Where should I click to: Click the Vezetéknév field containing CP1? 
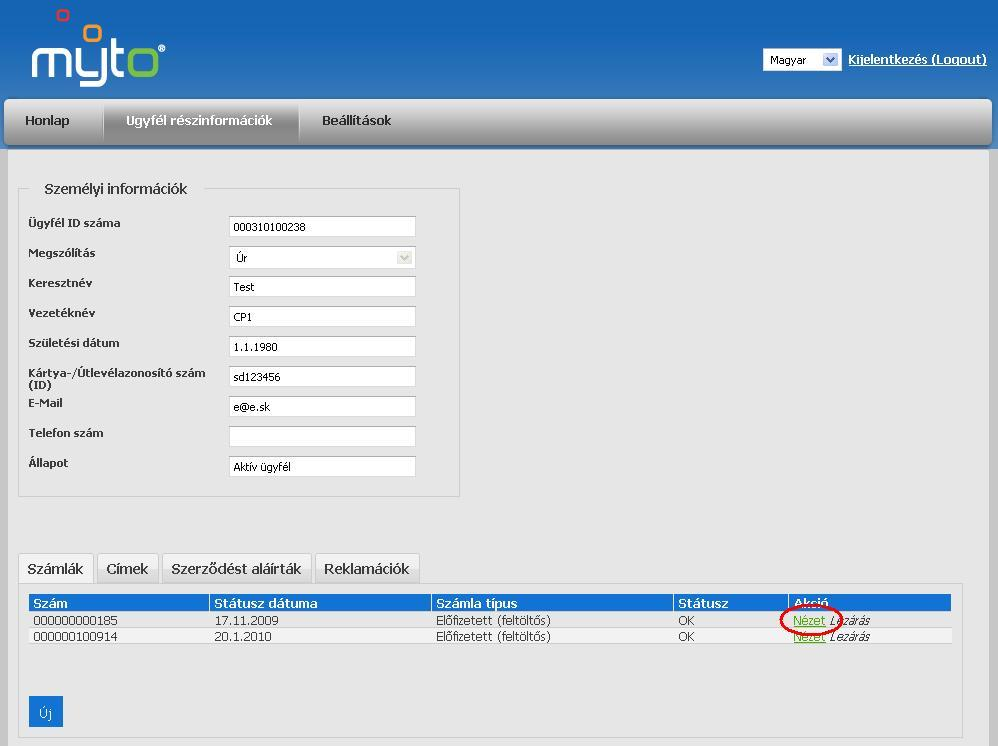[322, 316]
